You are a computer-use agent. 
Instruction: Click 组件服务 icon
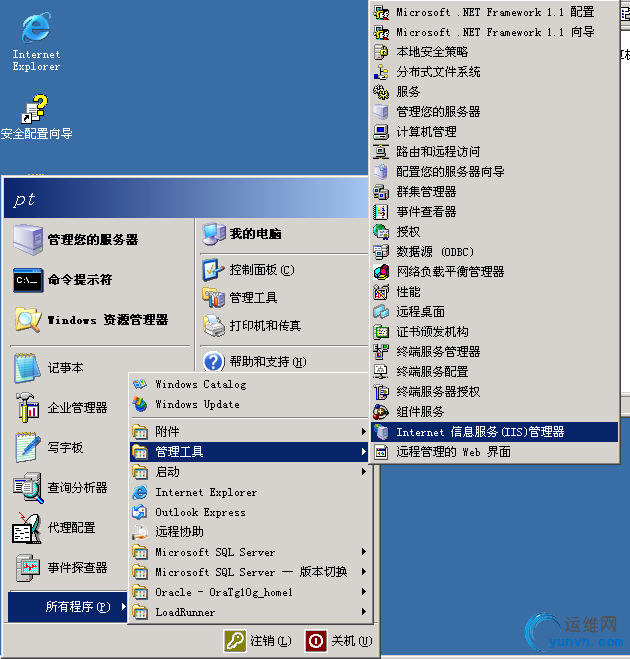tap(381, 412)
